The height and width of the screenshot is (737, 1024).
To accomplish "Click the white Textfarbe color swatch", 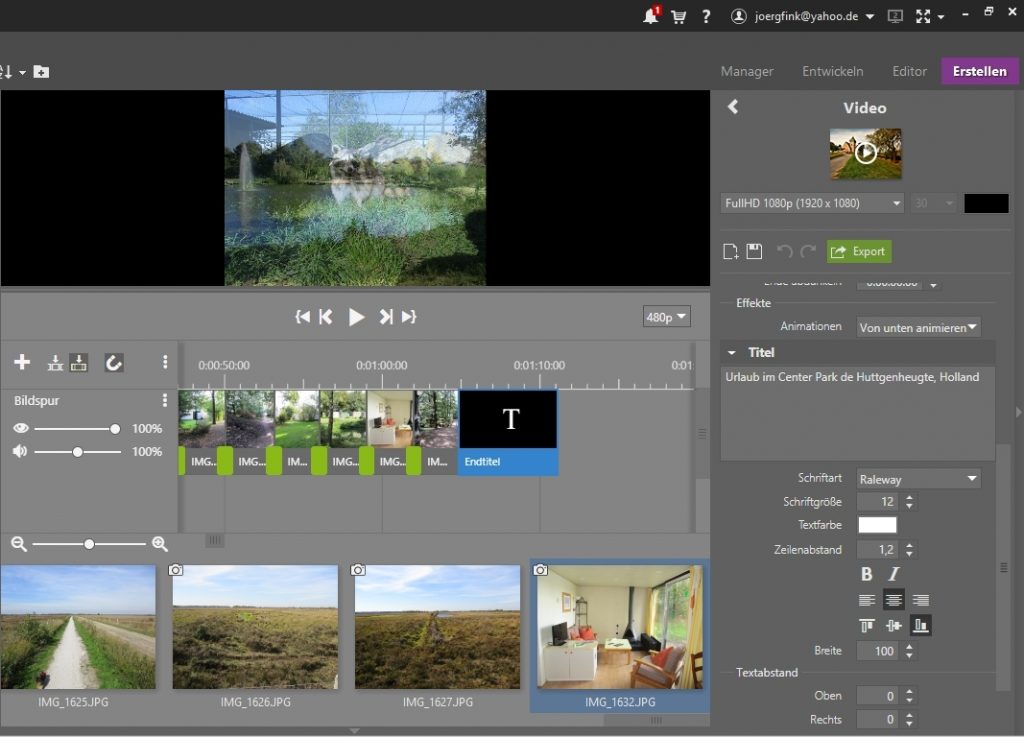I will [877, 525].
